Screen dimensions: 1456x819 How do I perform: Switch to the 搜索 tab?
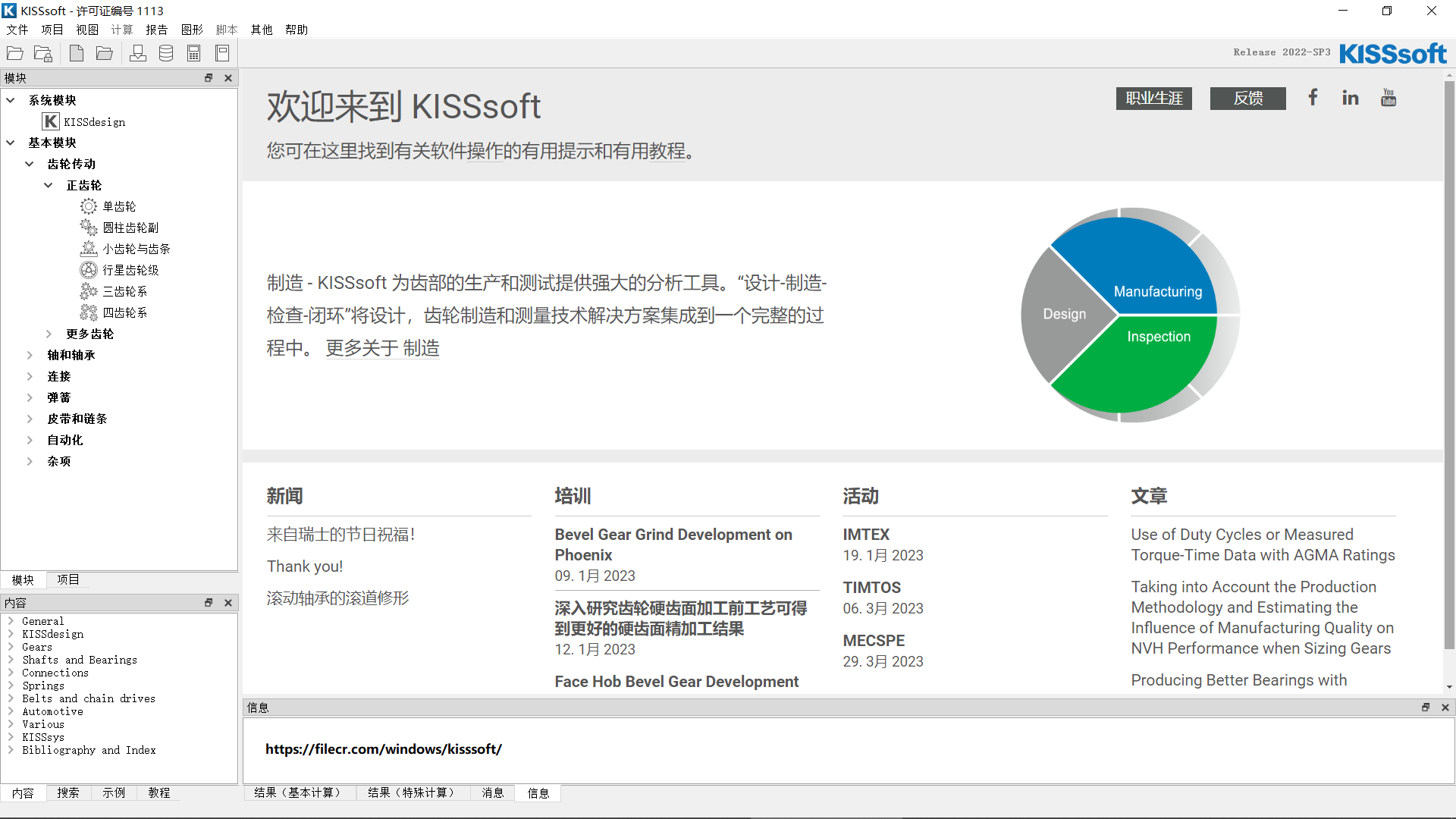tap(68, 792)
